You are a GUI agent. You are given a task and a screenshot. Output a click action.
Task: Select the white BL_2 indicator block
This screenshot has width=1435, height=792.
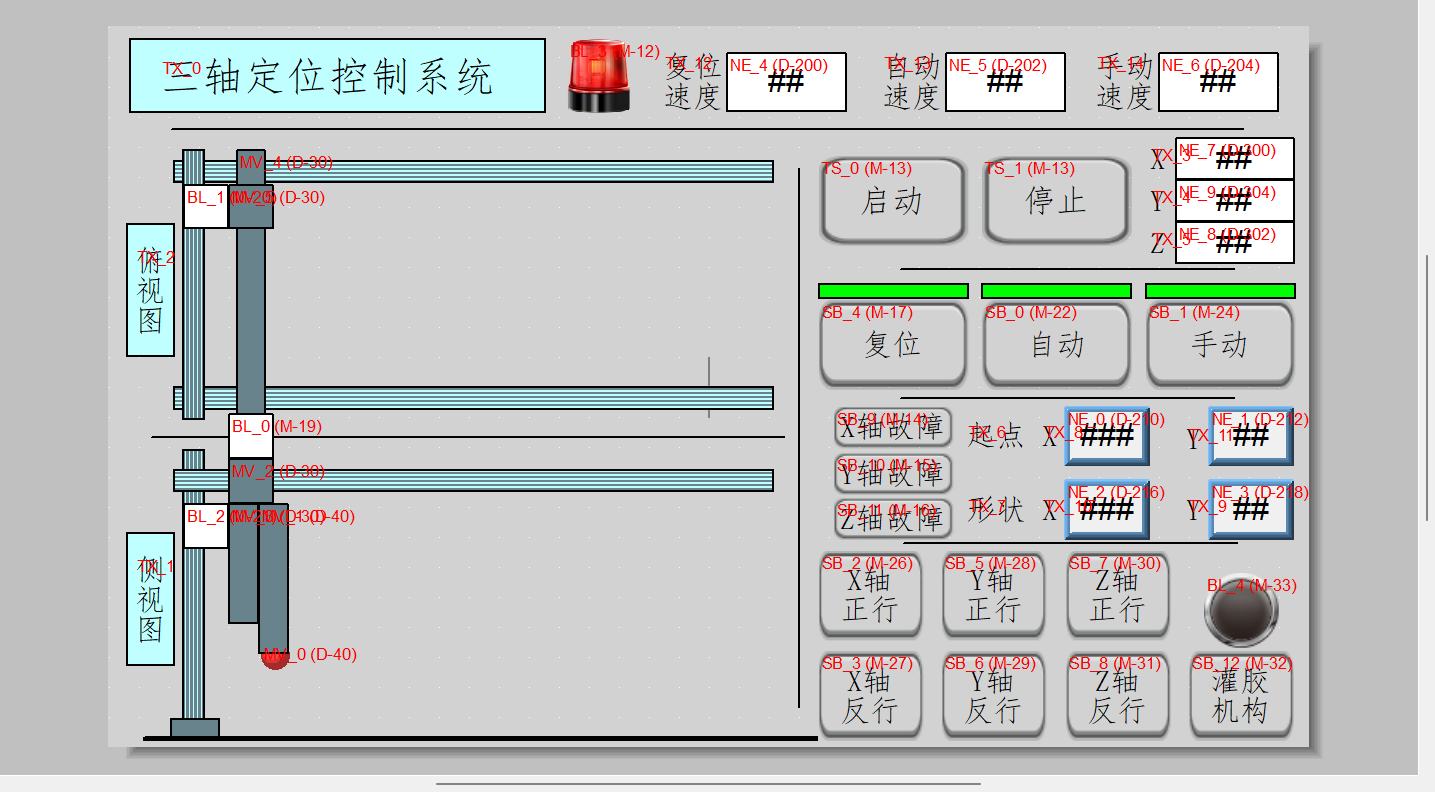[206, 526]
